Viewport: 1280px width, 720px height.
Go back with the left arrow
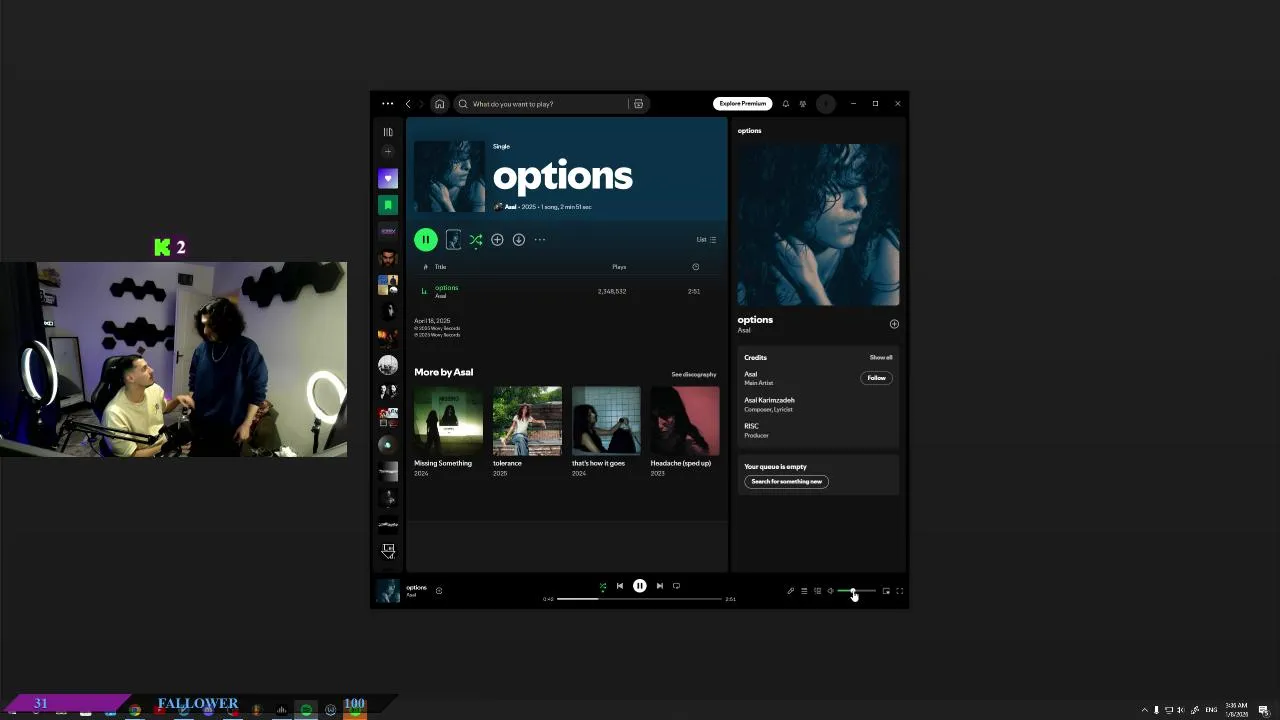[x=408, y=104]
